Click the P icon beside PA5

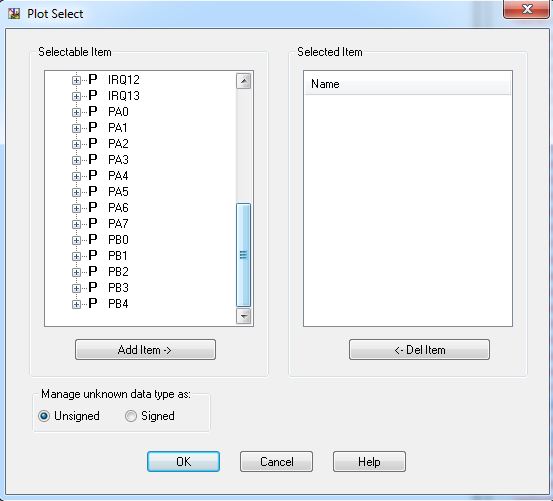click(93, 191)
